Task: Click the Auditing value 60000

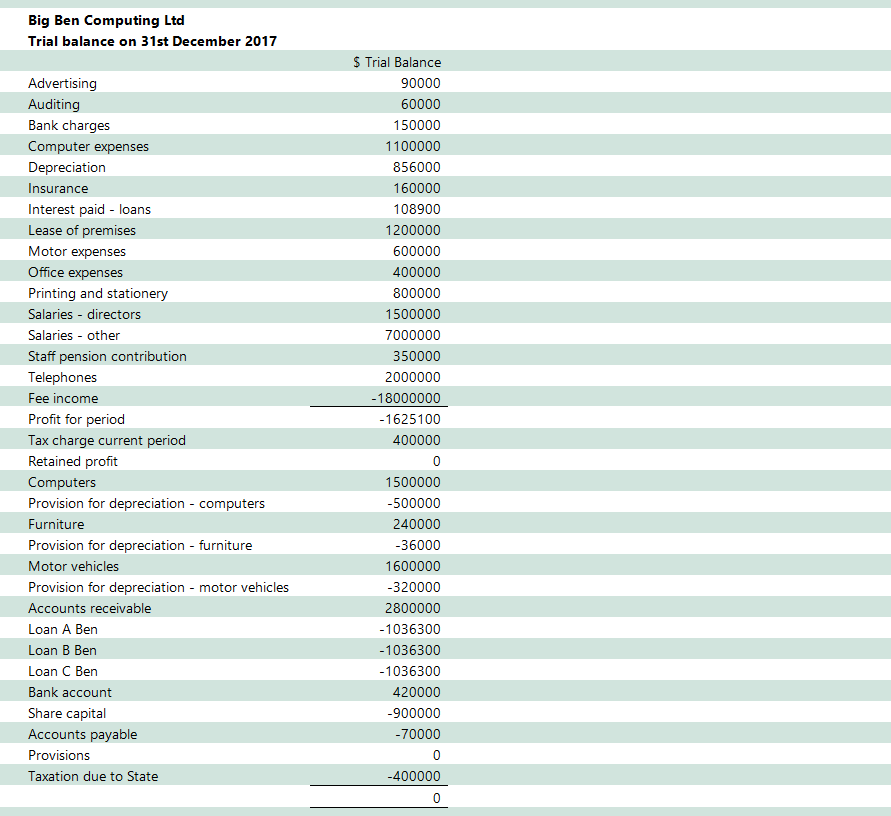Action: click(420, 104)
